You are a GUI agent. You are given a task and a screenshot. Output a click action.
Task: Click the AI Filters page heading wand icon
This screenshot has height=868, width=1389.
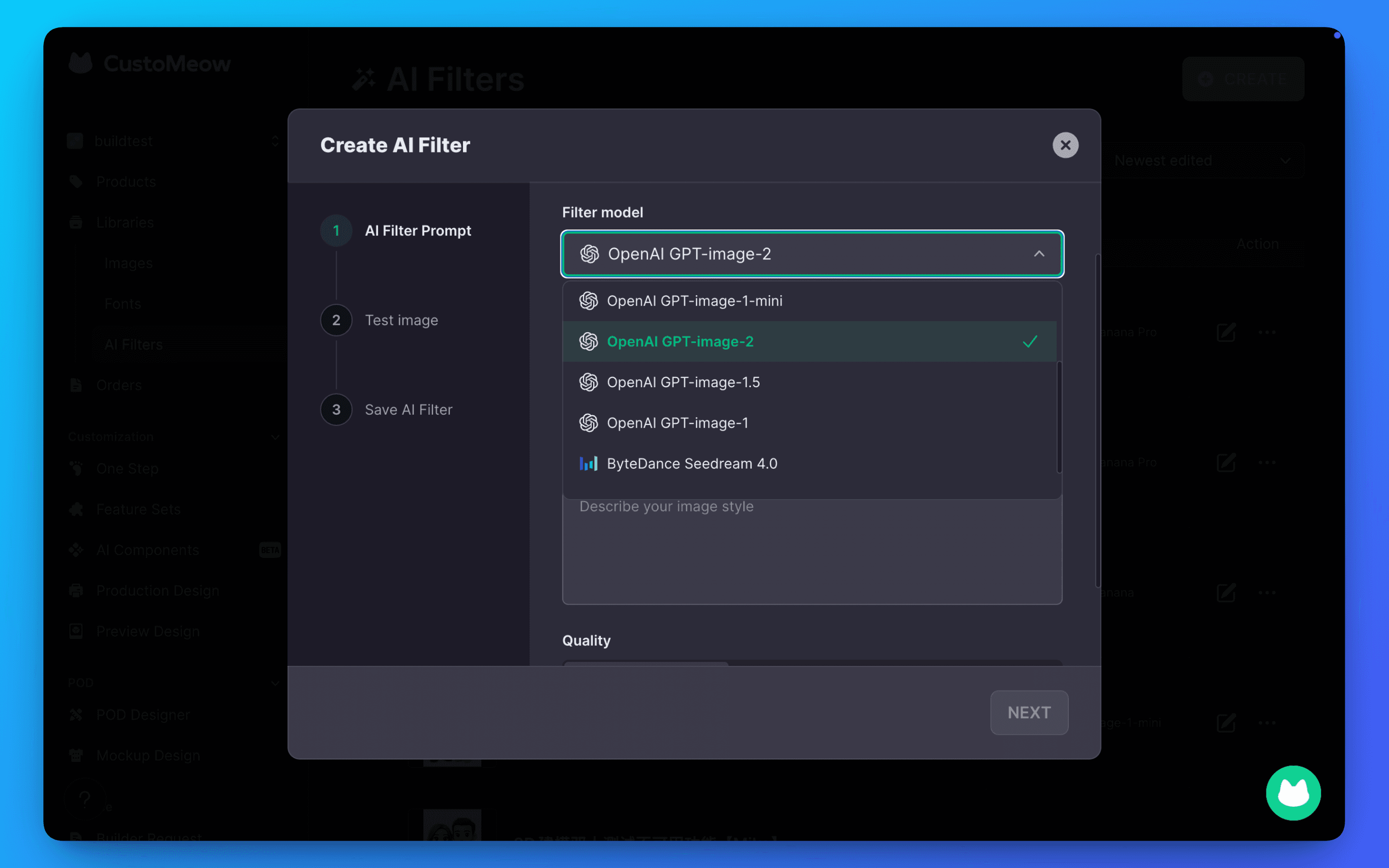(364, 79)
